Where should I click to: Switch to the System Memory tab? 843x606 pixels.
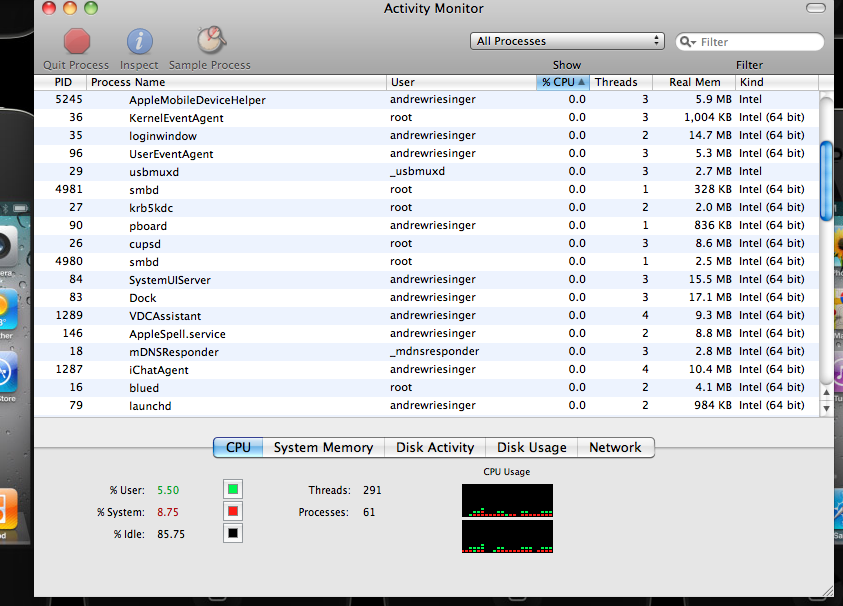point(323,447)
